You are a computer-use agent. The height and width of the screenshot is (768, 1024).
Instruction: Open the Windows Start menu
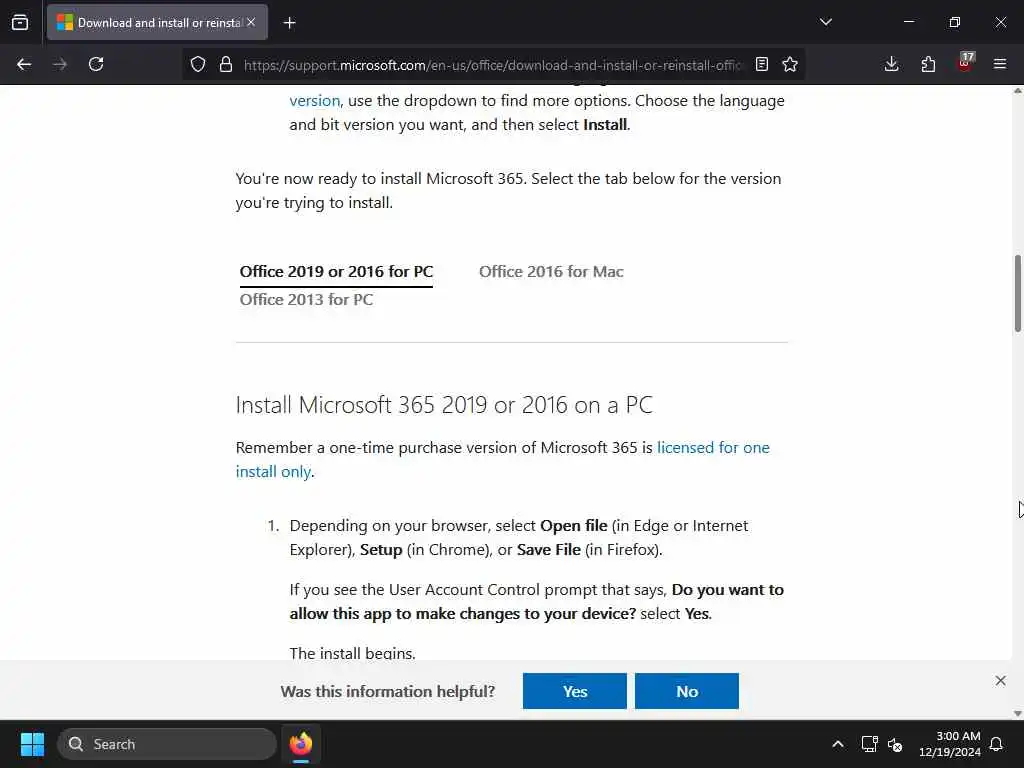coord(32,744)
